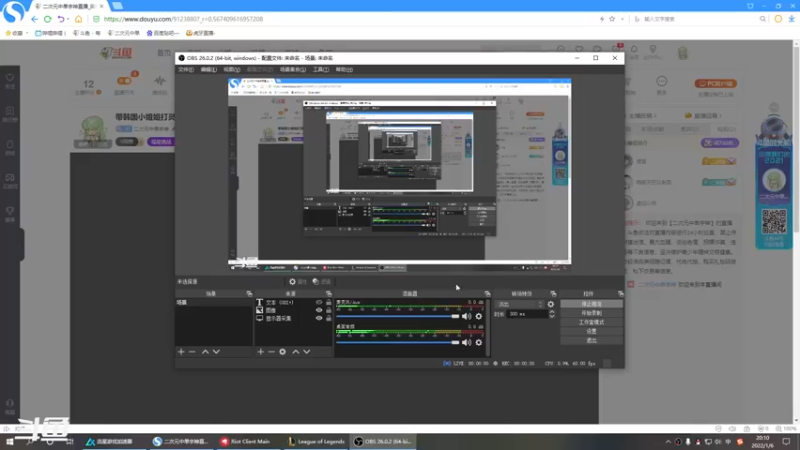800x450 pixels.
Task: Click the transition duration 300 ms field
Action: [x=527, y=314]
